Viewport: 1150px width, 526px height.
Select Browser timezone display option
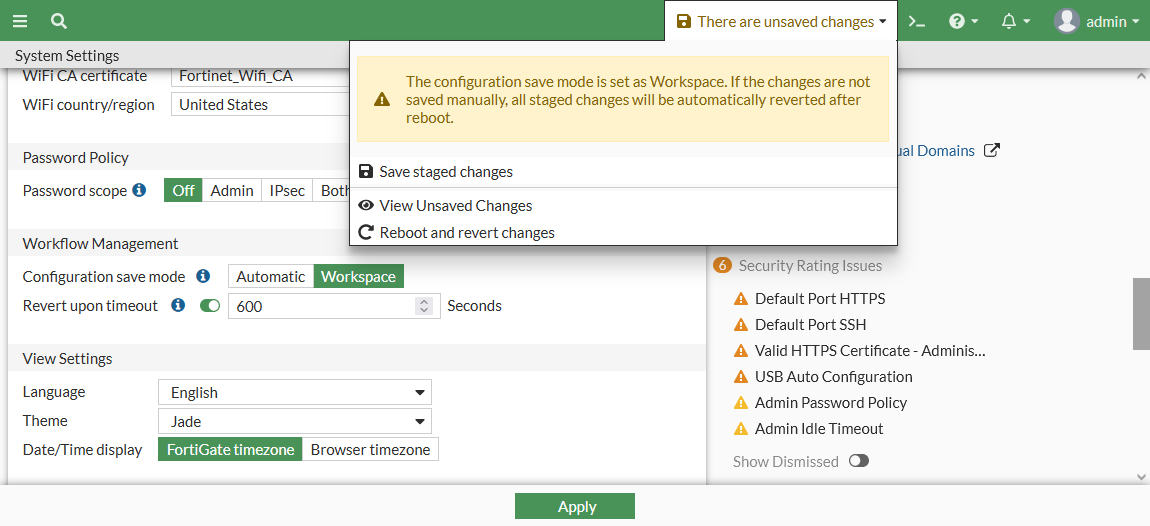coord(370,450)
